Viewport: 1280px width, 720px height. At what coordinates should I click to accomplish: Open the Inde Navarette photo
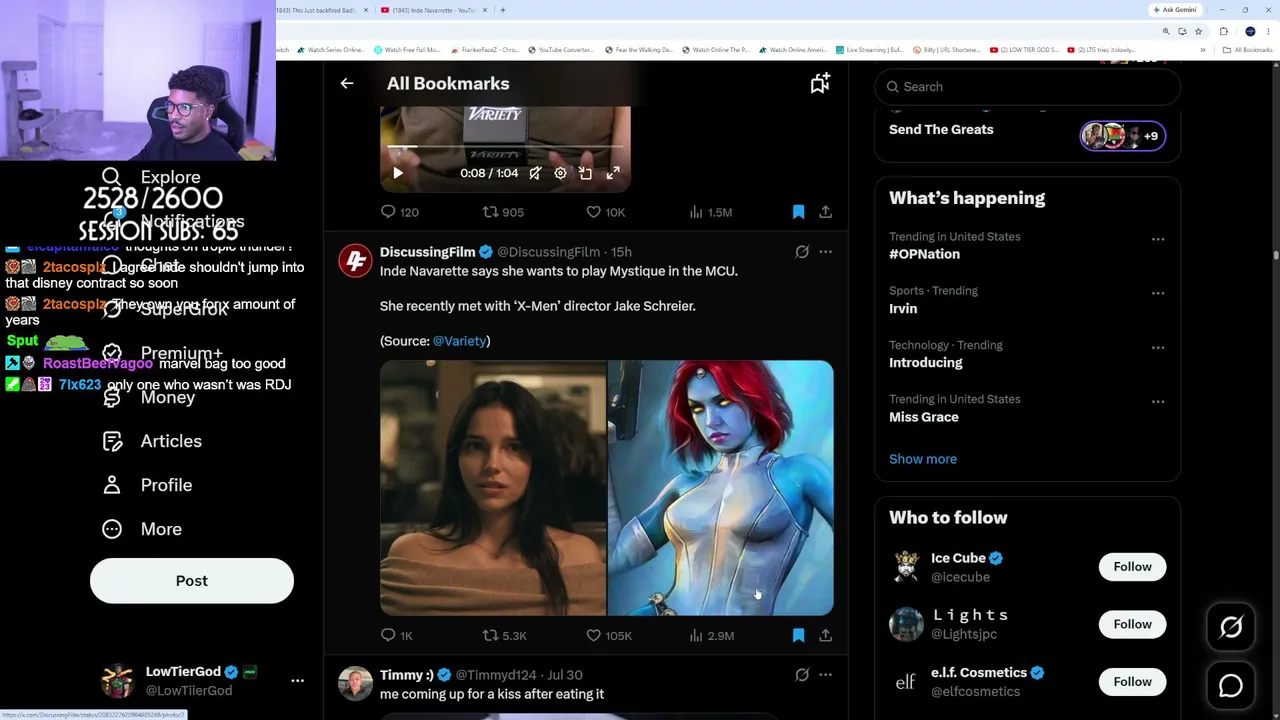[493, 488]
